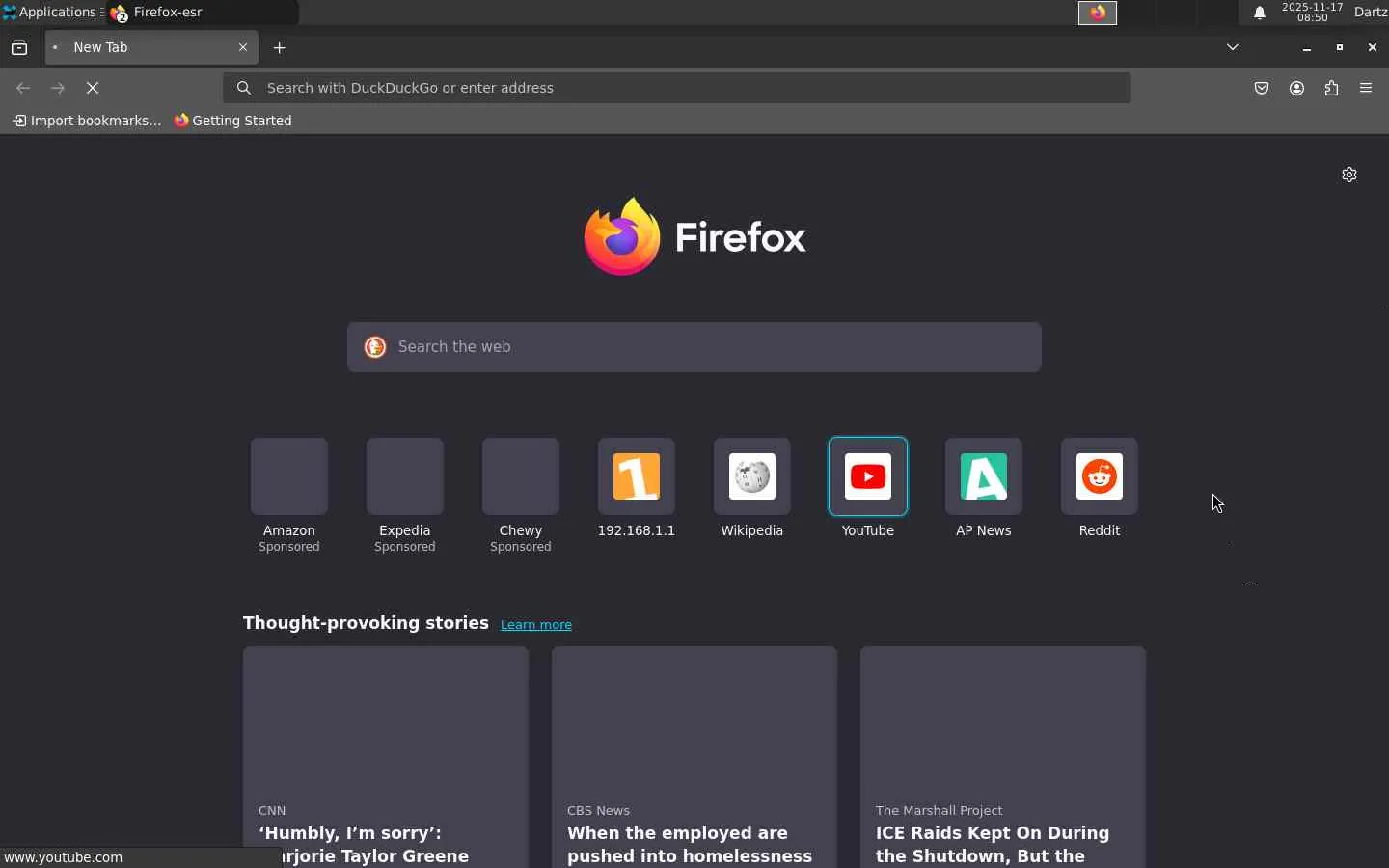Open the Amazon sponsored shortcut
1389x868 pixels.
[289, 496]
